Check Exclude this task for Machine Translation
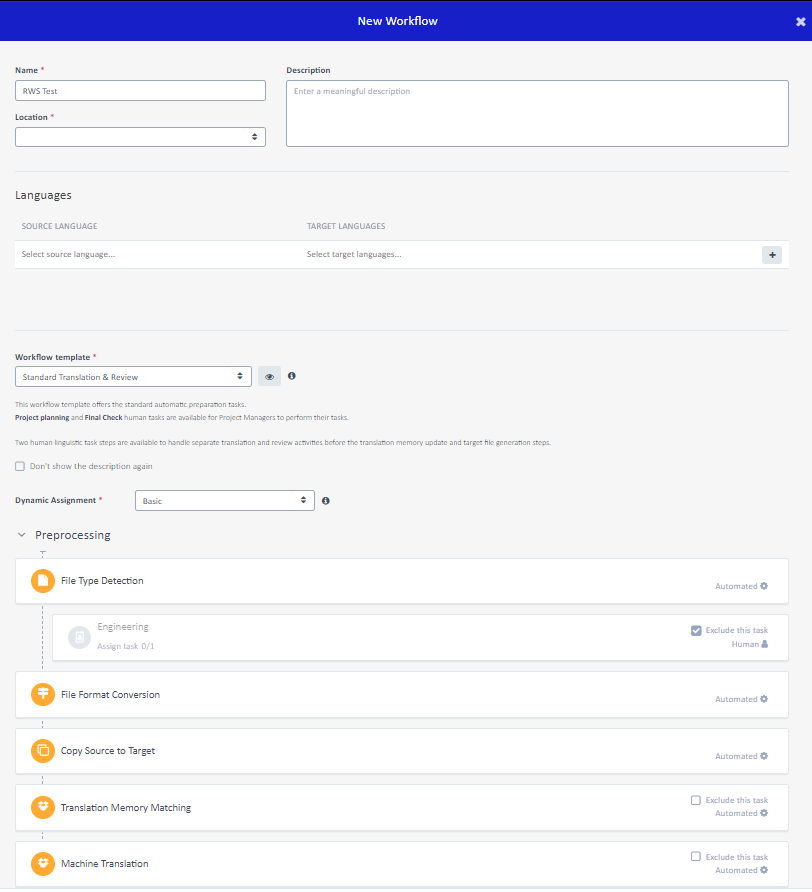Image resolution: width=812 pixels, height=892 pixels. tap(696, 857)
